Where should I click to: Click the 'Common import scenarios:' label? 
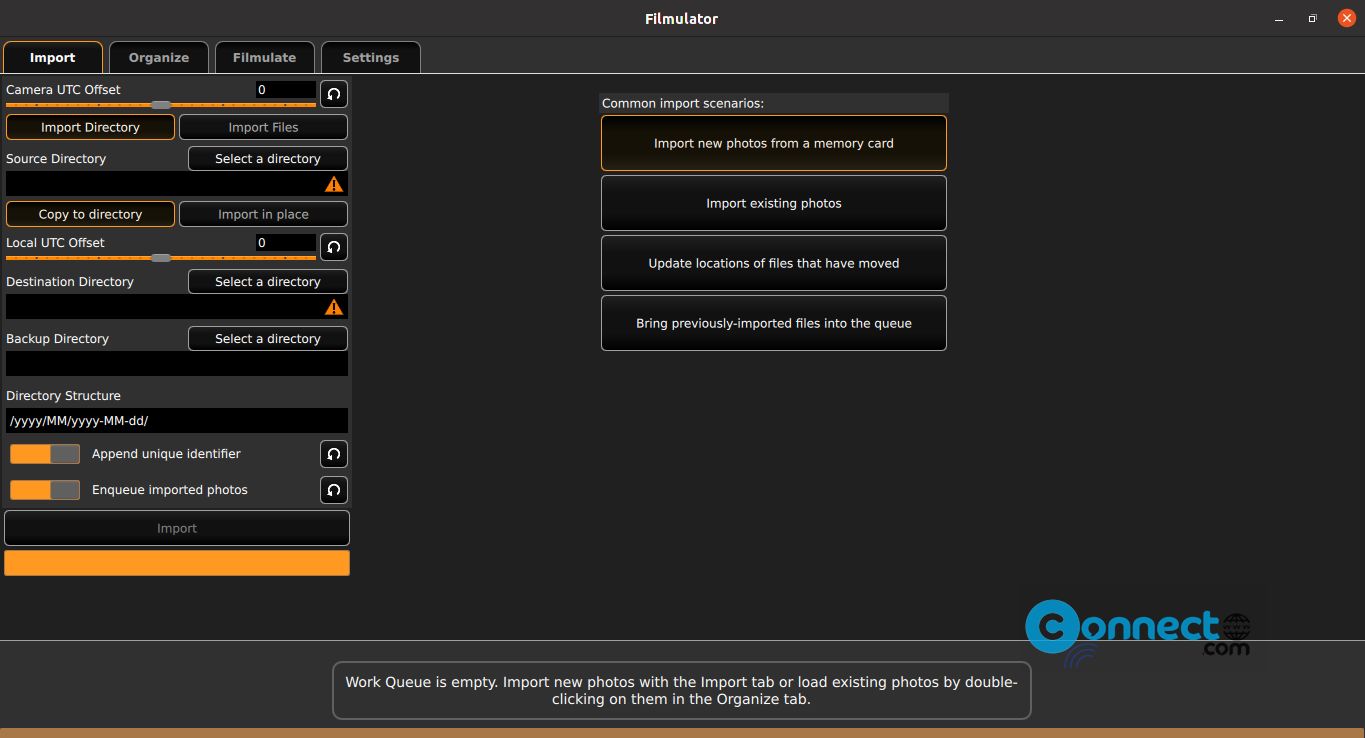click(x=683, y=103)
